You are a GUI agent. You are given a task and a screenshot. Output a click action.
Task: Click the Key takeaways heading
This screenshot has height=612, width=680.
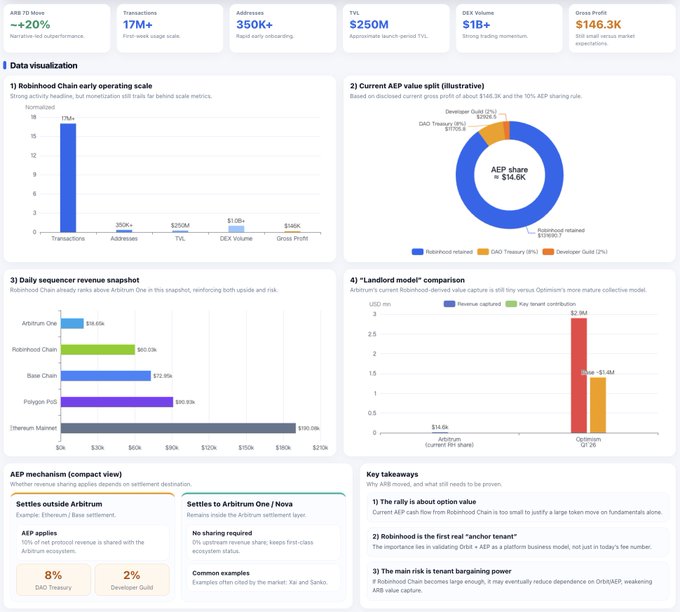point(392,474)
